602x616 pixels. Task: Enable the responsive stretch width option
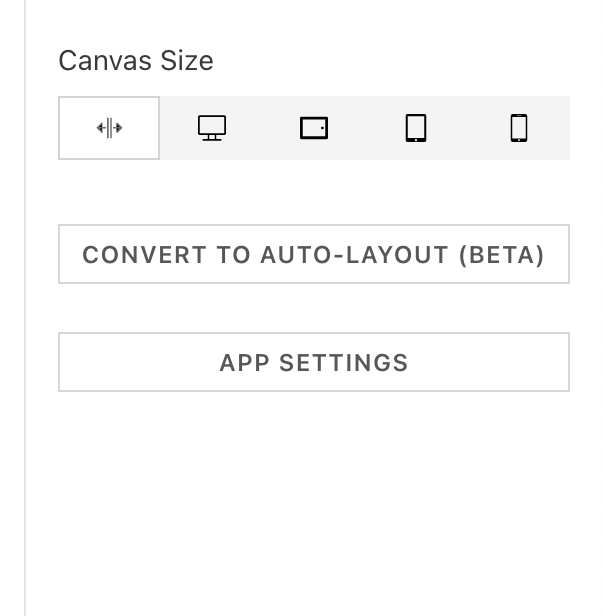click(109, 128)
